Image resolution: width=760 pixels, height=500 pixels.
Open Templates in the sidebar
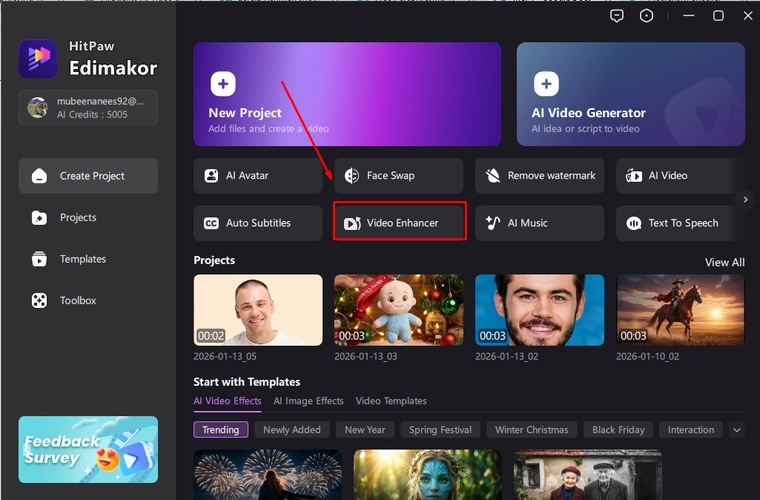(88, 259)
